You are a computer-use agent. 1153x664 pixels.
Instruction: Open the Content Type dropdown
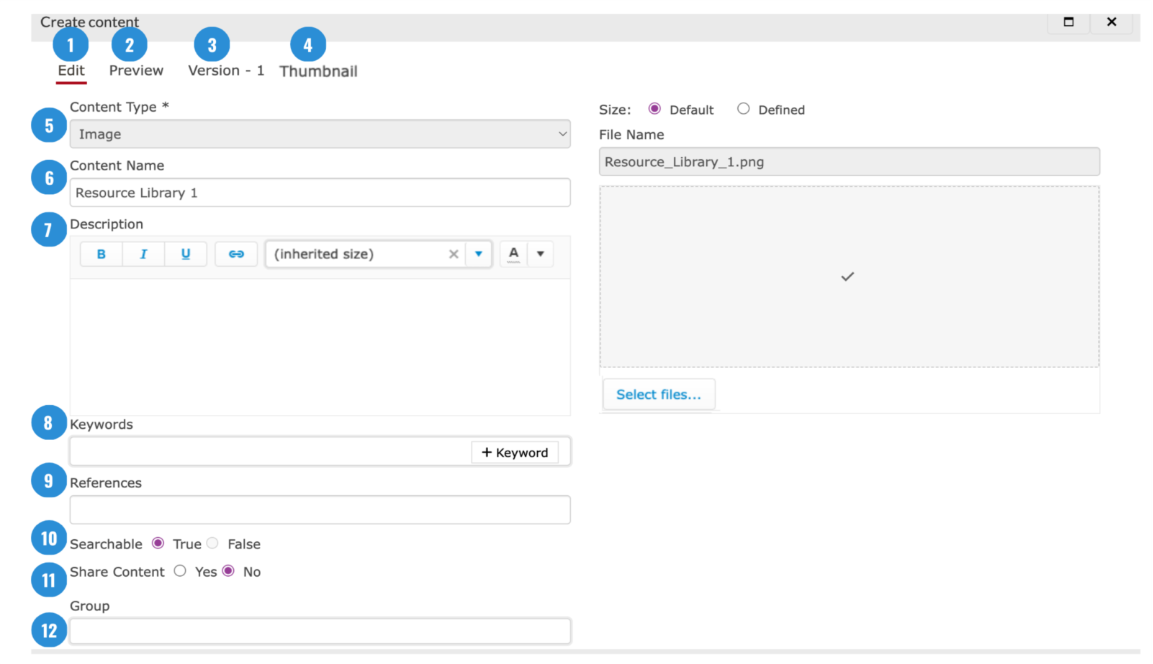pos(320,134)
